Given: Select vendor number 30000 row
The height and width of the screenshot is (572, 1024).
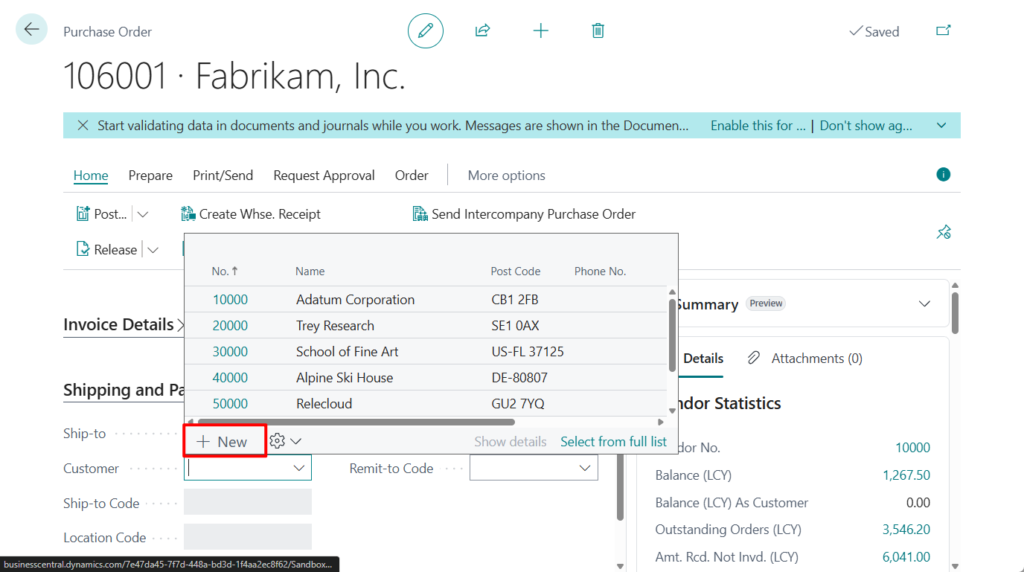Looking at the screenshot, I should [230, 352].
